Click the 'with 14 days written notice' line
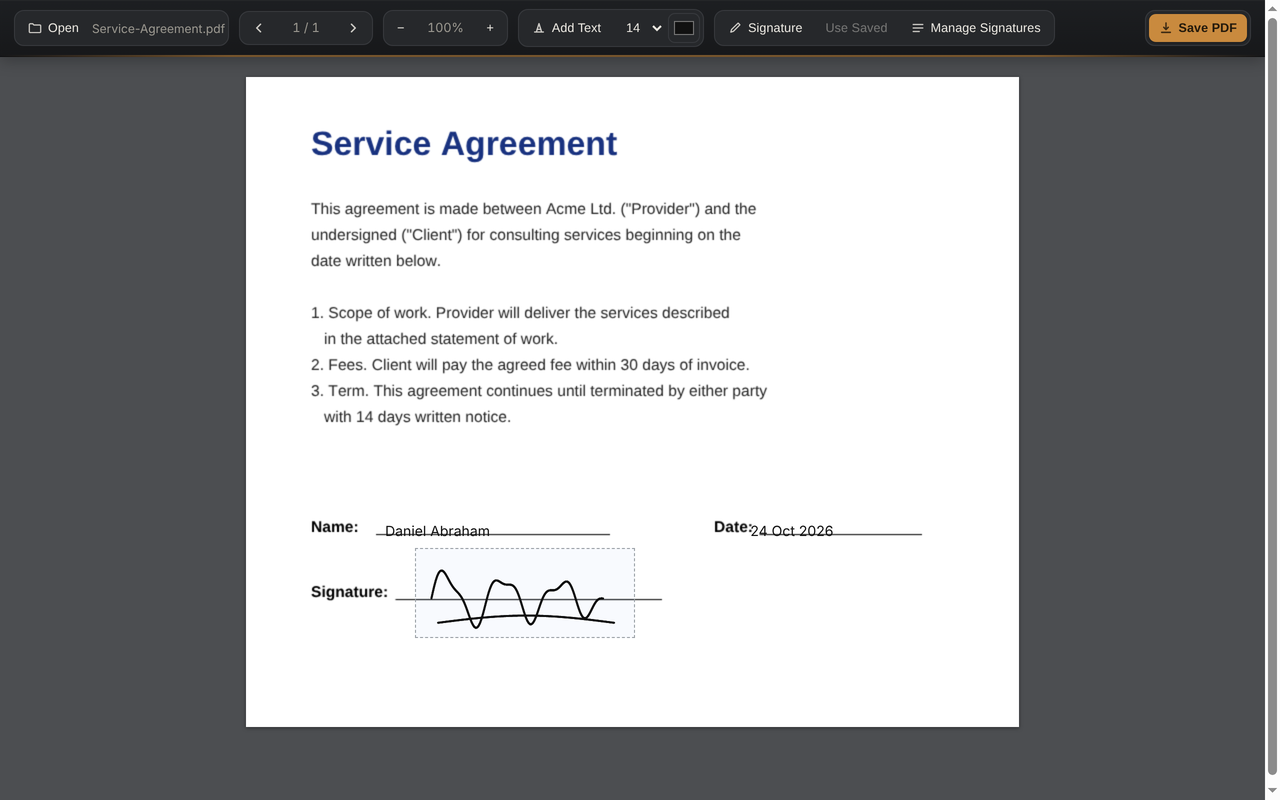 pyautogui.click(x=417, y=417)
